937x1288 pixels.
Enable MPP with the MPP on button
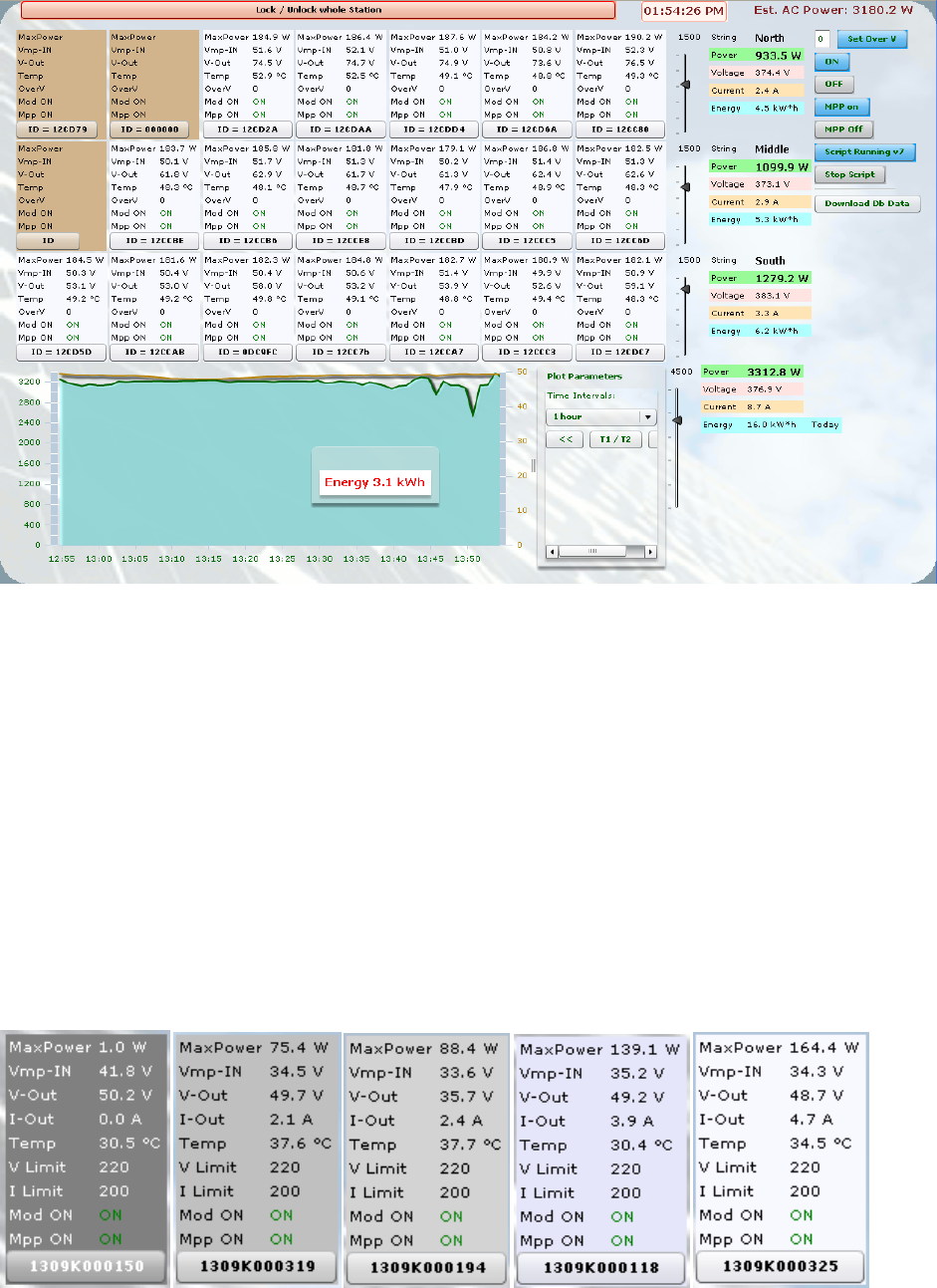(x=842, y=107)
